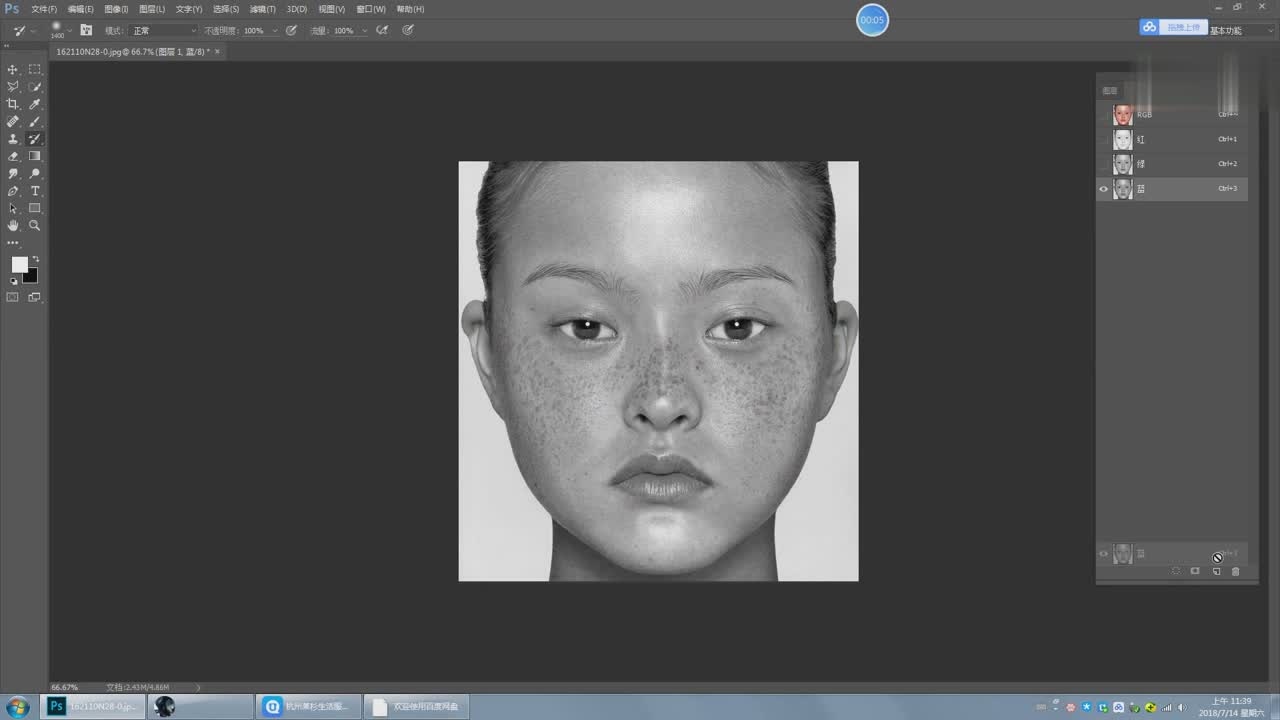Select the Path Selection tool
The width and height of the screenshot is (1280, 720).
click(13, 208)
